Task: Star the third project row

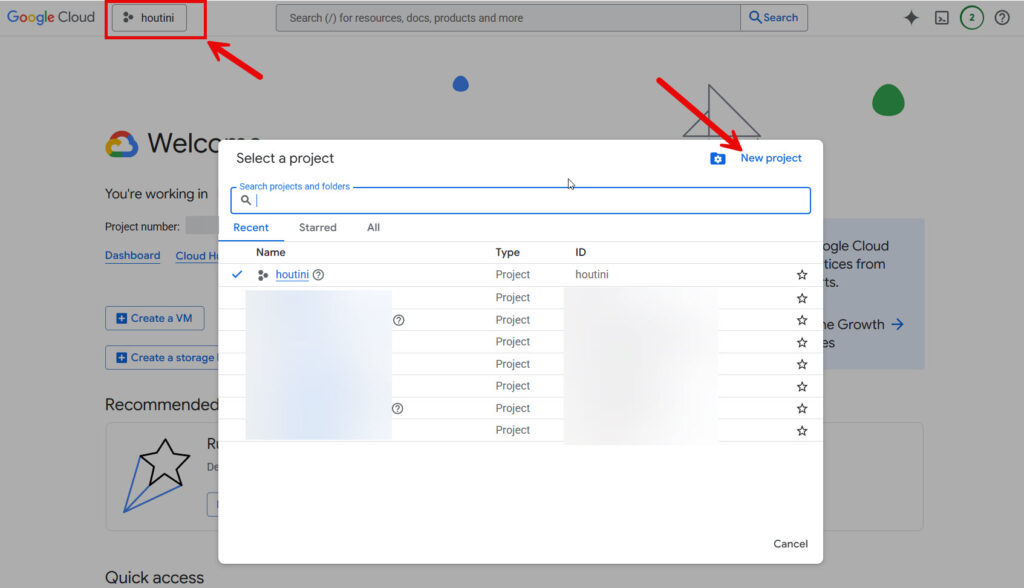Action: tap(802, 320)
